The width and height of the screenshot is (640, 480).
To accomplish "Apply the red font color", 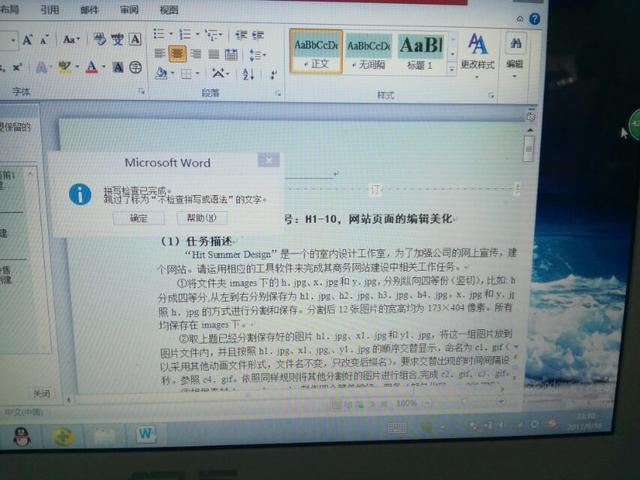I will (x=91, y=67).
